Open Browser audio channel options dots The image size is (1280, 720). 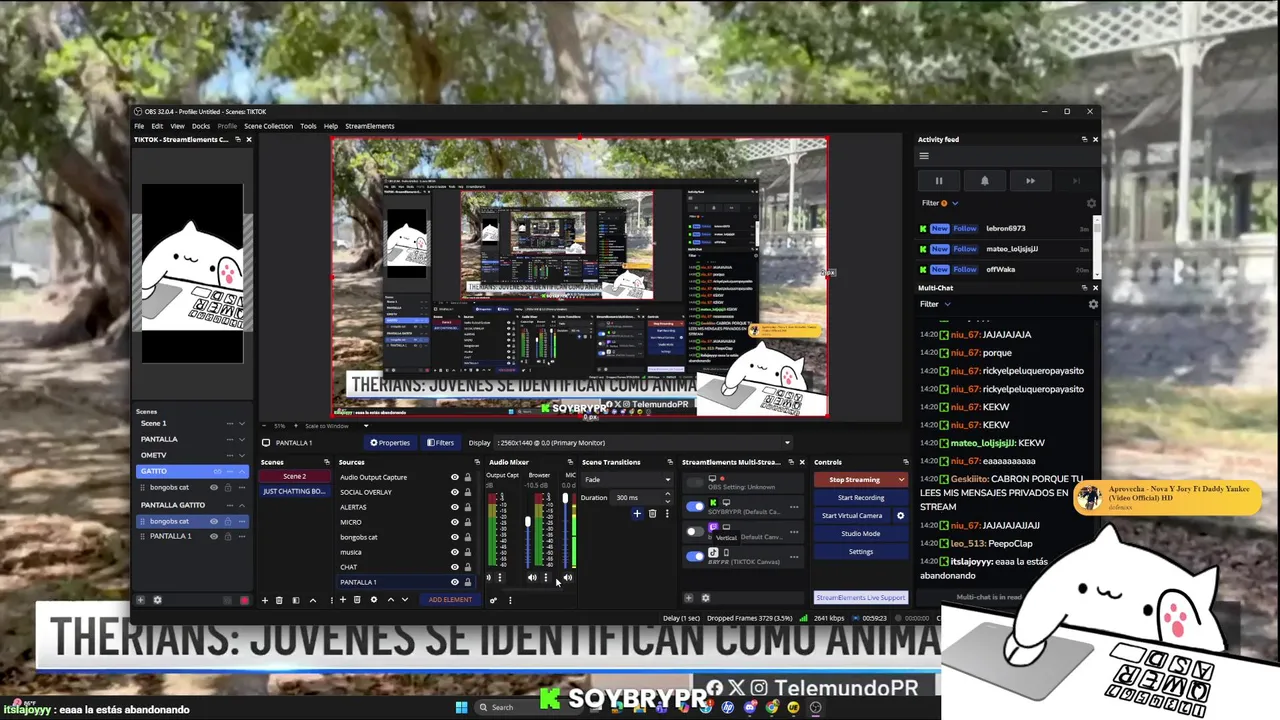tap(545, 577)
